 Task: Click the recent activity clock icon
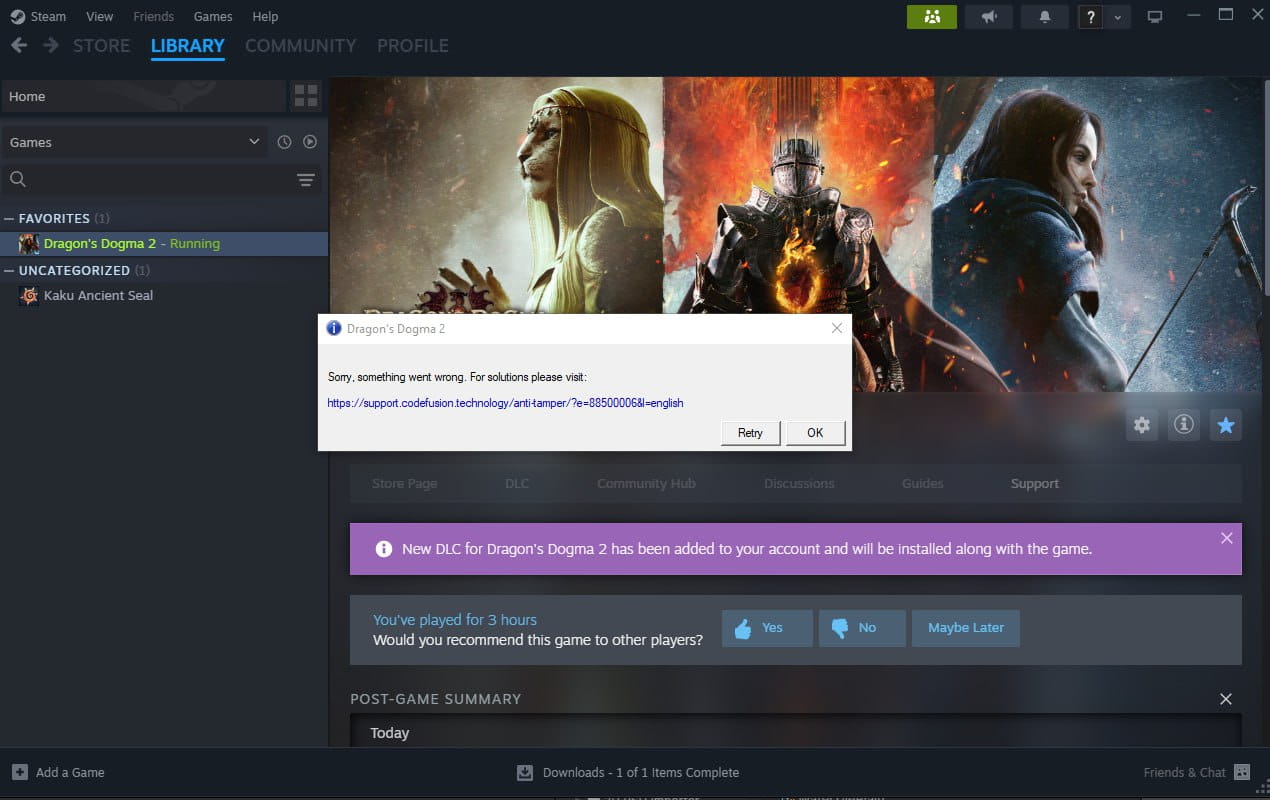[x=284, y=142]
